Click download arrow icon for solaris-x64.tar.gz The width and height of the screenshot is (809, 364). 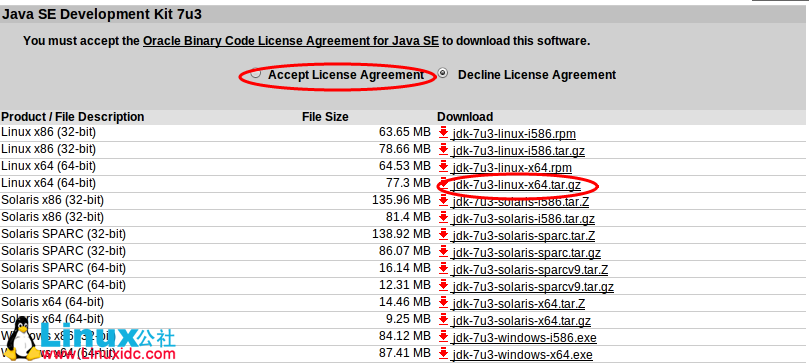coord(443,320)
